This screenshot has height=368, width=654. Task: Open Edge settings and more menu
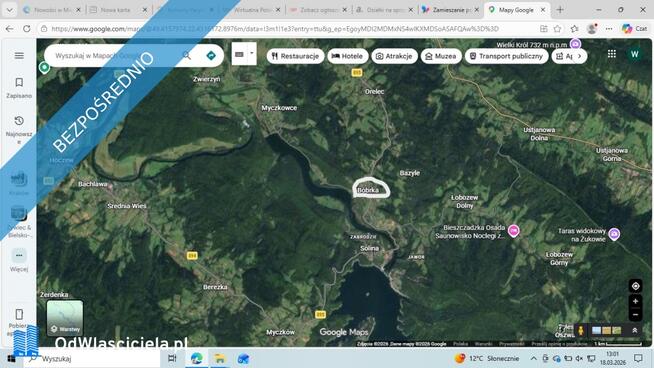pos(609,29)
